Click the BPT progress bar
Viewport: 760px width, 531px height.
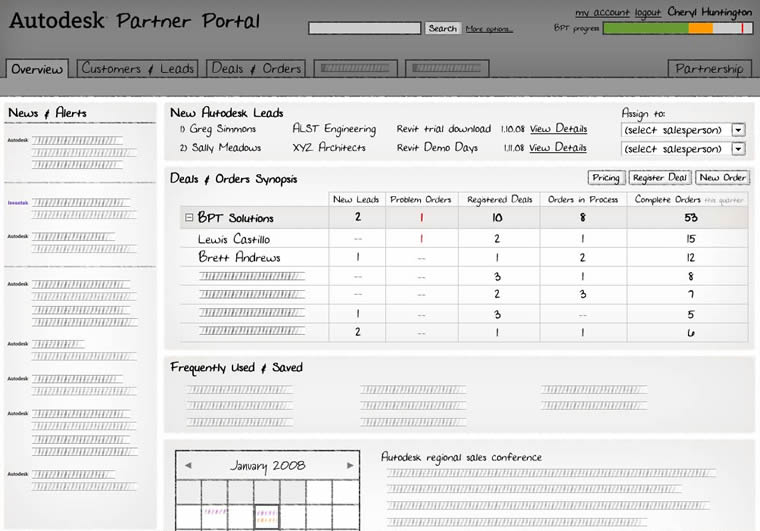(678, 29)
